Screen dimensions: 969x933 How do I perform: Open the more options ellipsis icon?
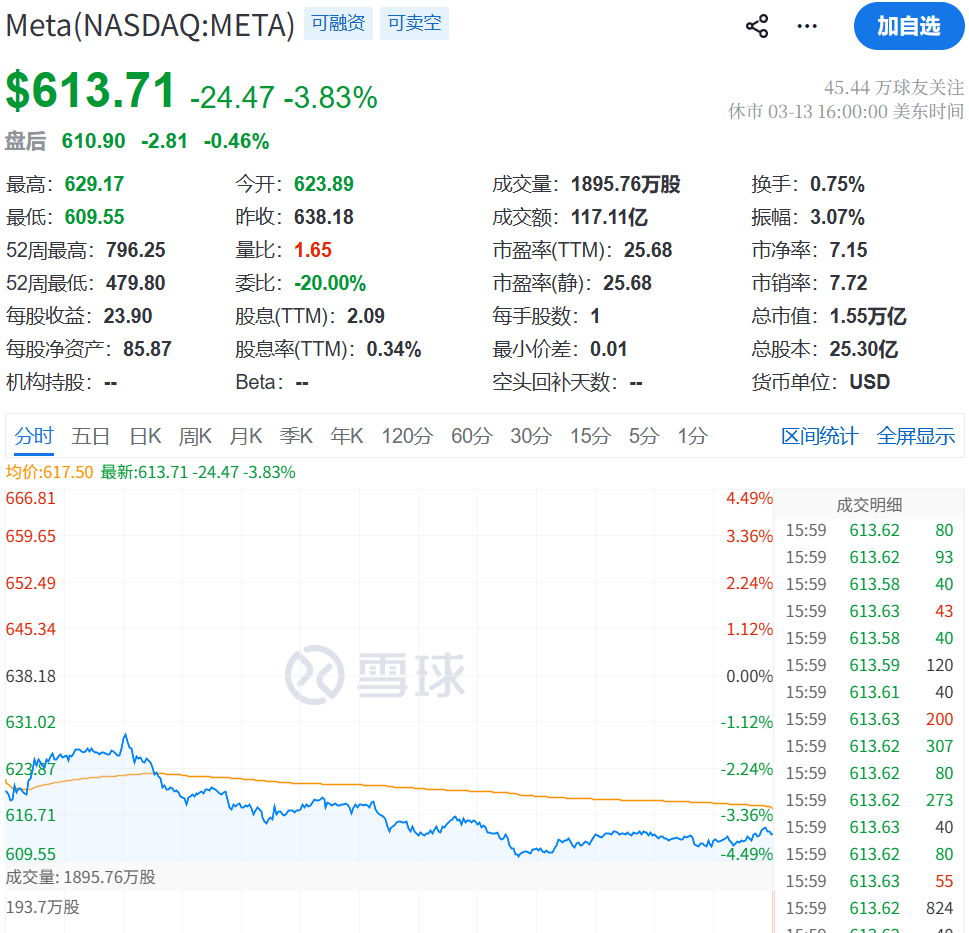(806, 27)
